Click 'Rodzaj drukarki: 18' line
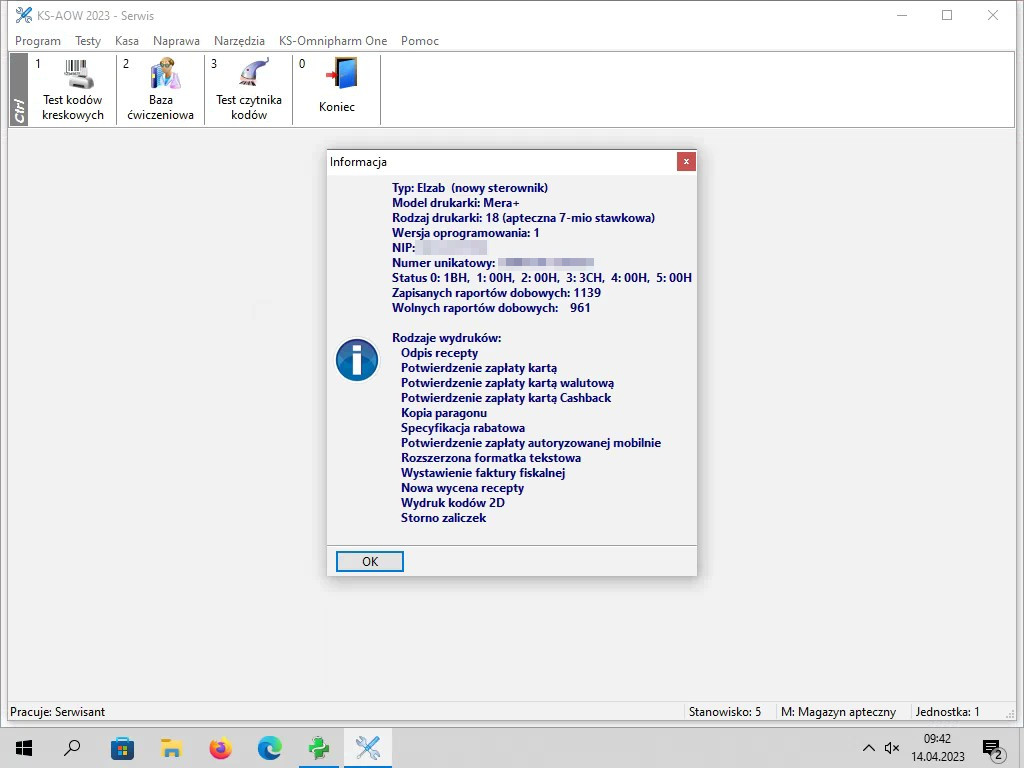The height and width of the screenshot is (768, 1024). (523, 218)
